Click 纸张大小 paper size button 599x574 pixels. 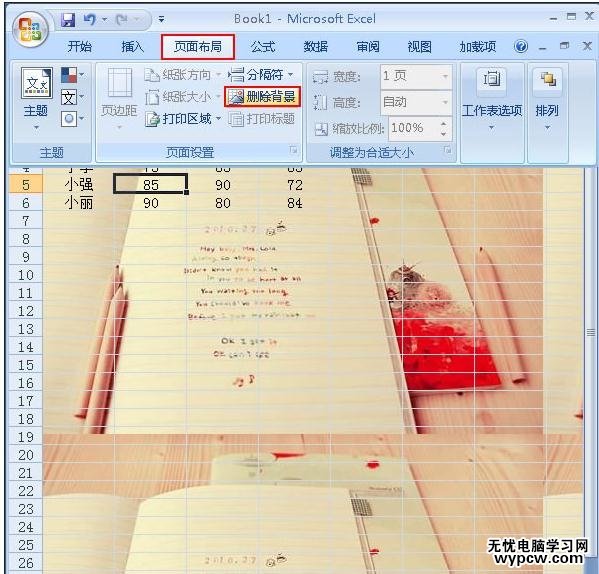(x=182, y=97)
